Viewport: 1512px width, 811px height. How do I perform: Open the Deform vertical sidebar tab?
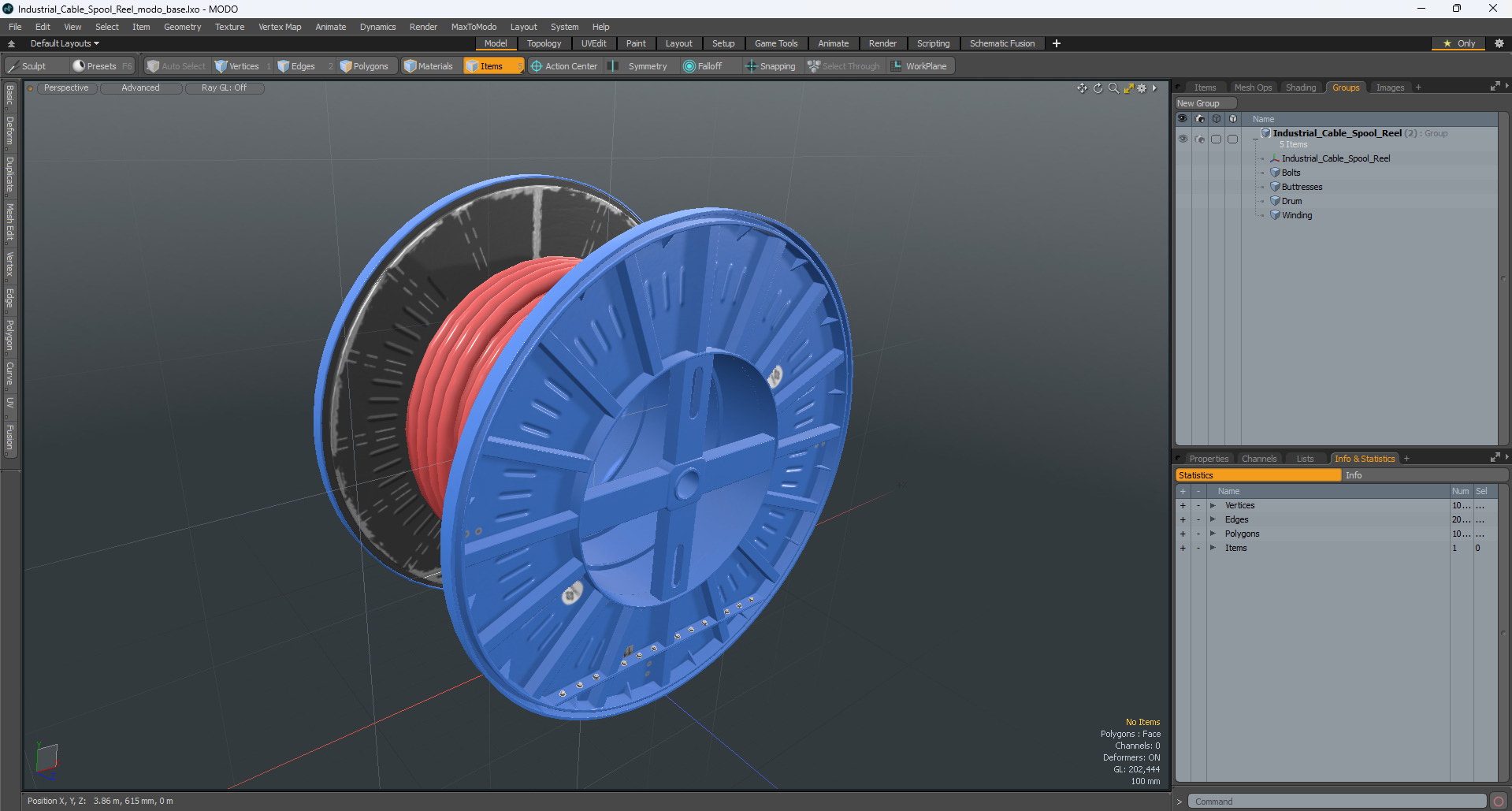pos(9,131)
